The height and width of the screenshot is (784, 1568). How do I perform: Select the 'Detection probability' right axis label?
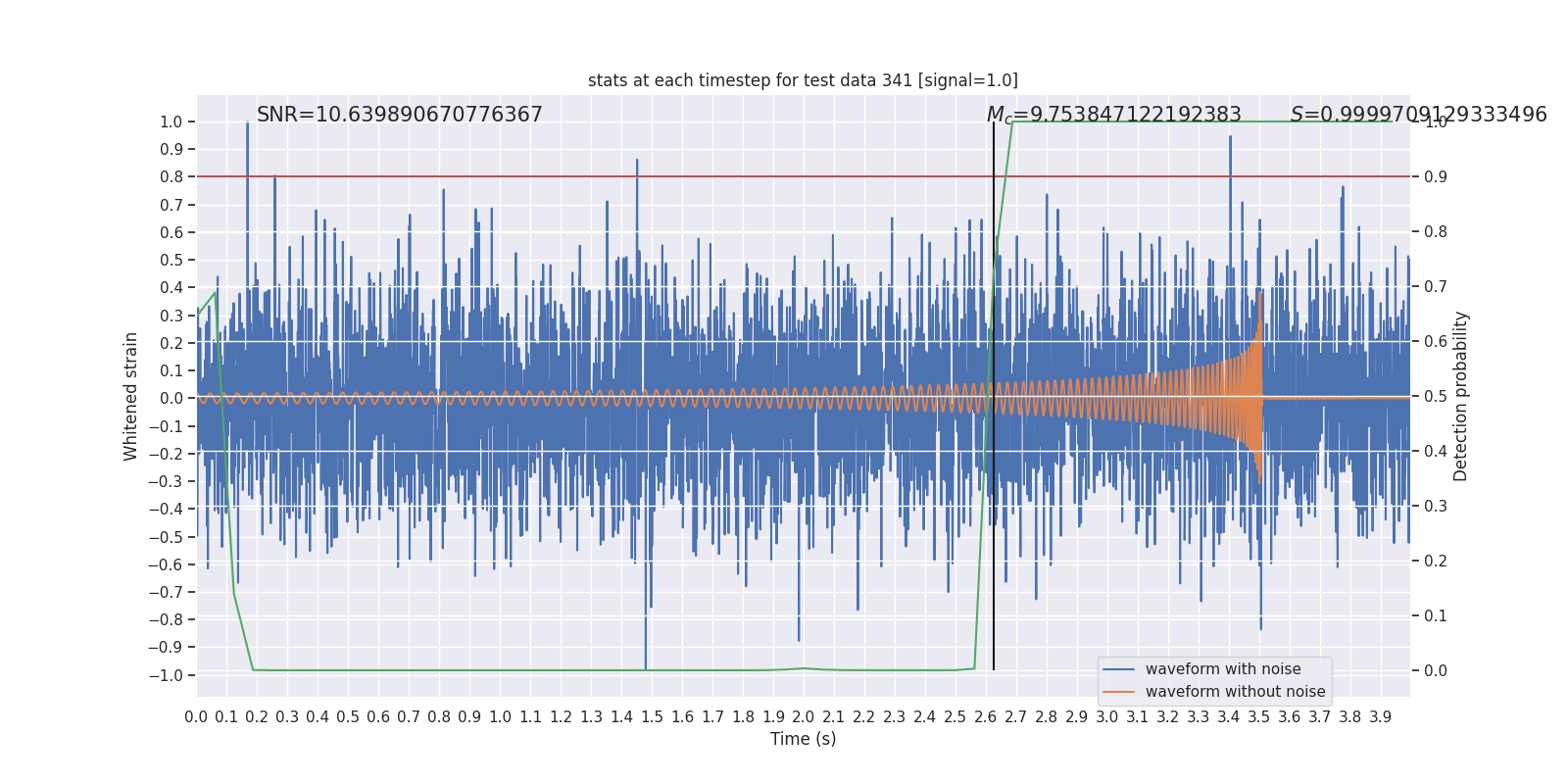[1461, 396]
